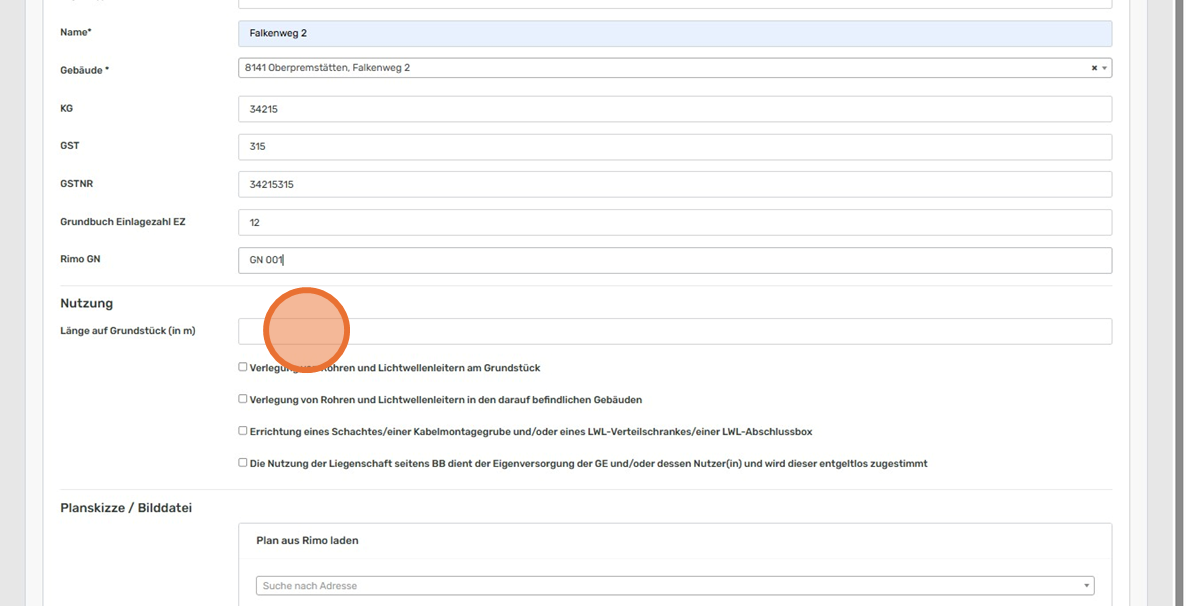Click the 'Plan aus Rimo laden' panel header
Screen dimensions: 1186x606
point(307,541)
